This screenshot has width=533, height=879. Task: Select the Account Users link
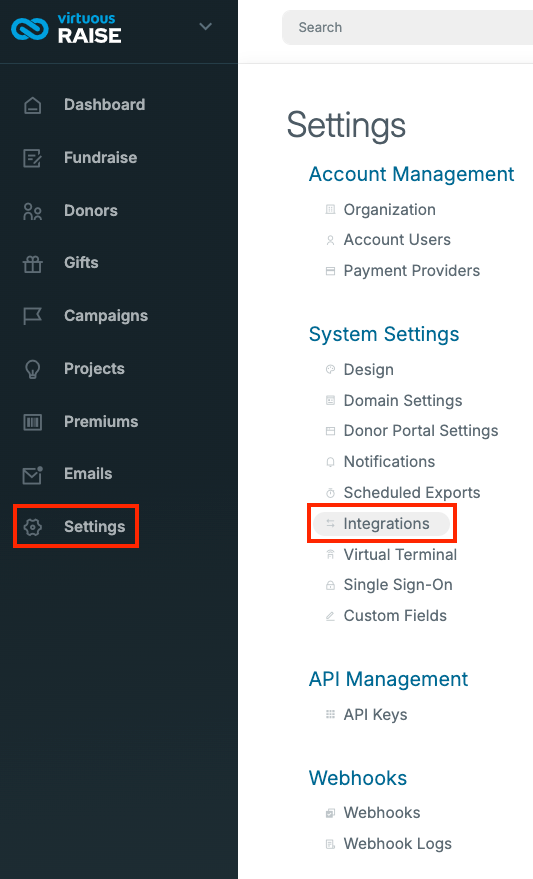pos(397,240)
